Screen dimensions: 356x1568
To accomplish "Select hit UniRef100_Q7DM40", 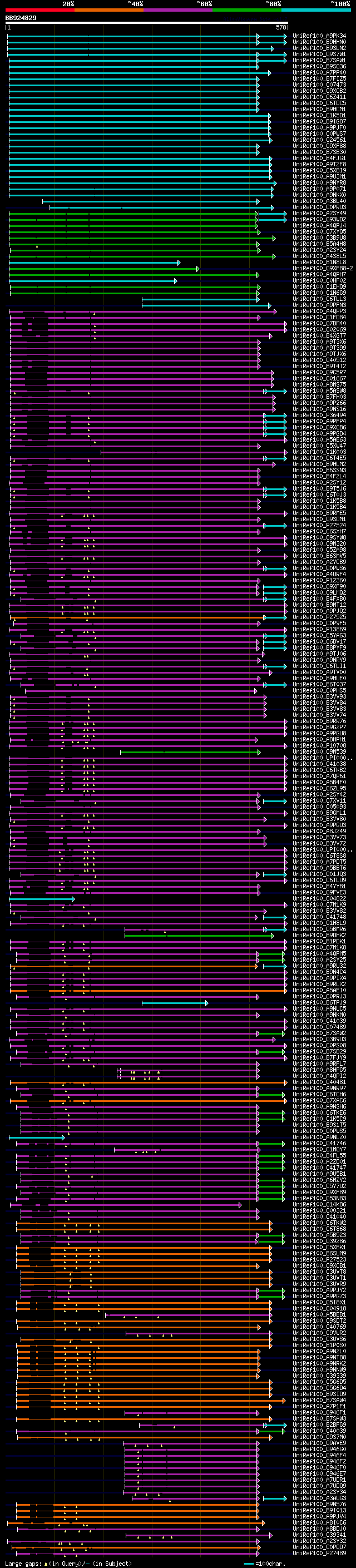I will click(x=319, y=324).
